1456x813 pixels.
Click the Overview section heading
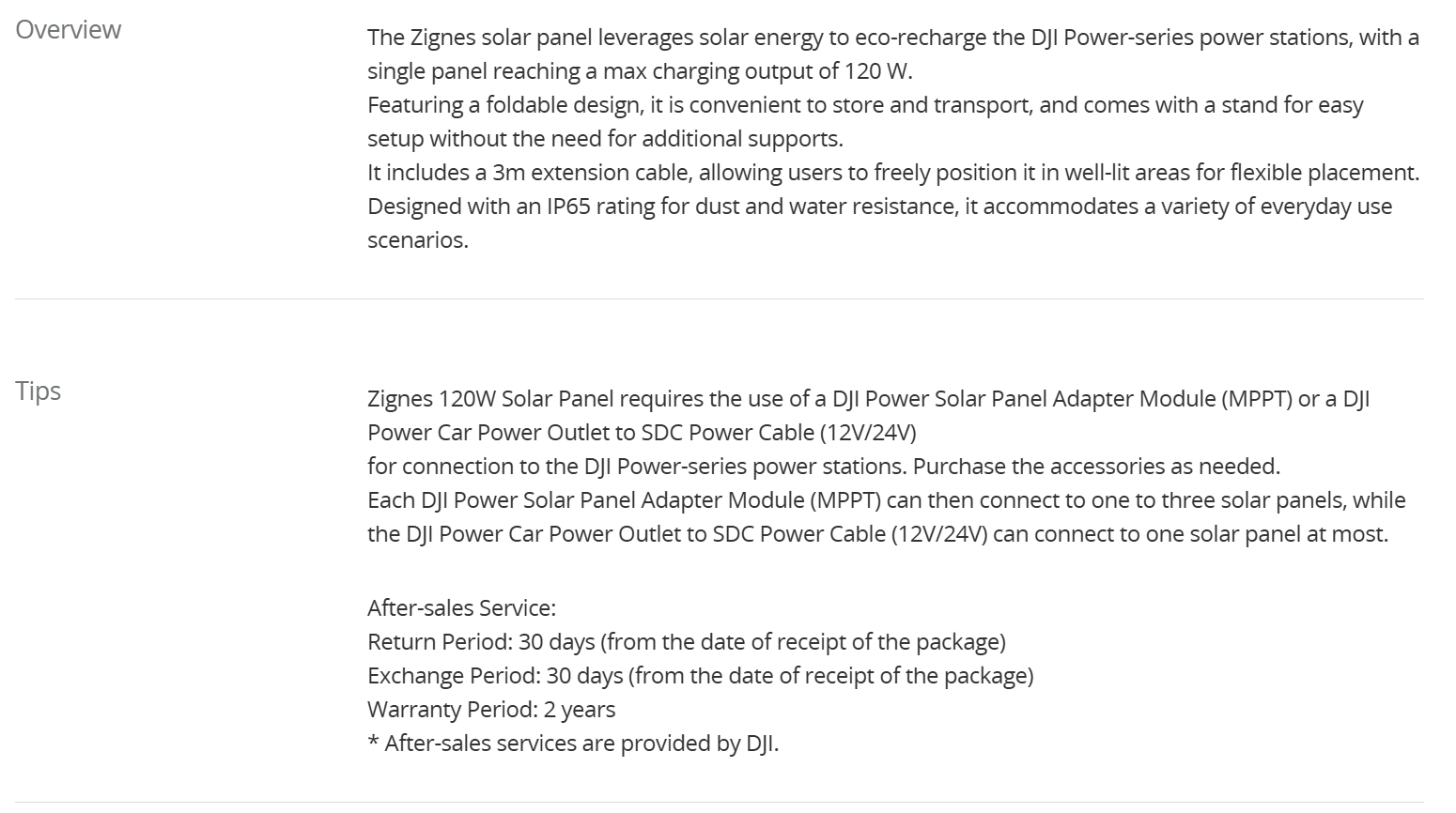point(68,30)
